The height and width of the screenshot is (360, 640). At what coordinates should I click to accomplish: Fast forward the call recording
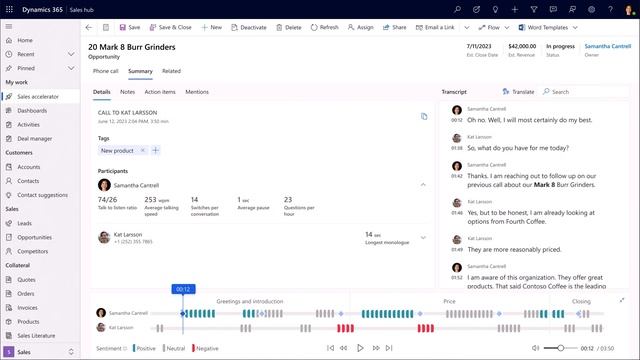376,348
